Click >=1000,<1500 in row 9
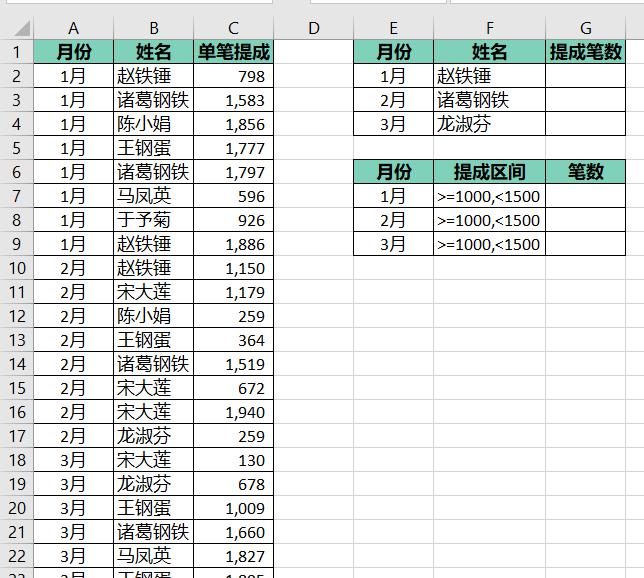This screenshot has height=578, width=644. click(489, 244)
